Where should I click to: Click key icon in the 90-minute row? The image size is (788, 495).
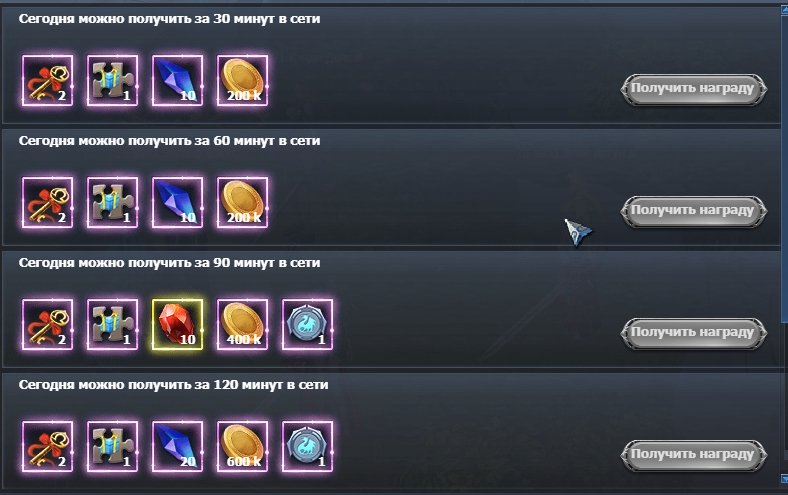point(47,325)
